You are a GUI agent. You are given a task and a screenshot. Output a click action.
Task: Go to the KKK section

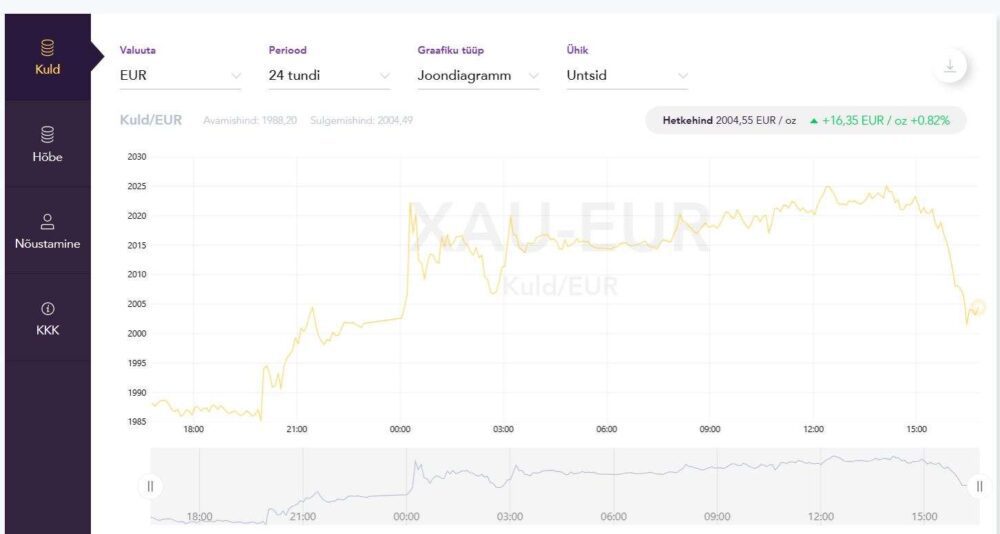click(x=47, y=319)
